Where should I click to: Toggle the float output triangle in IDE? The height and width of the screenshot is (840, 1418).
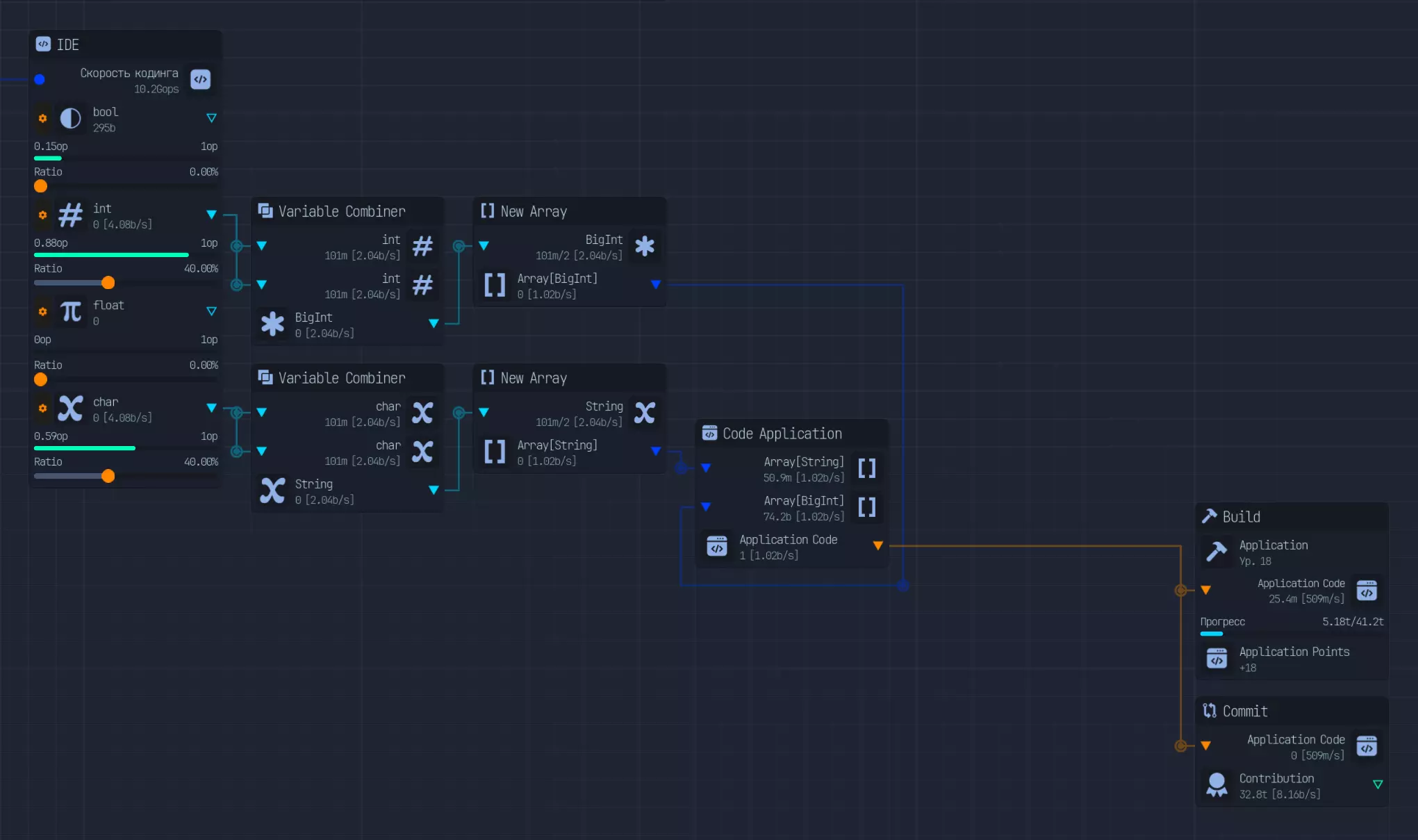(x=211, y=312)
